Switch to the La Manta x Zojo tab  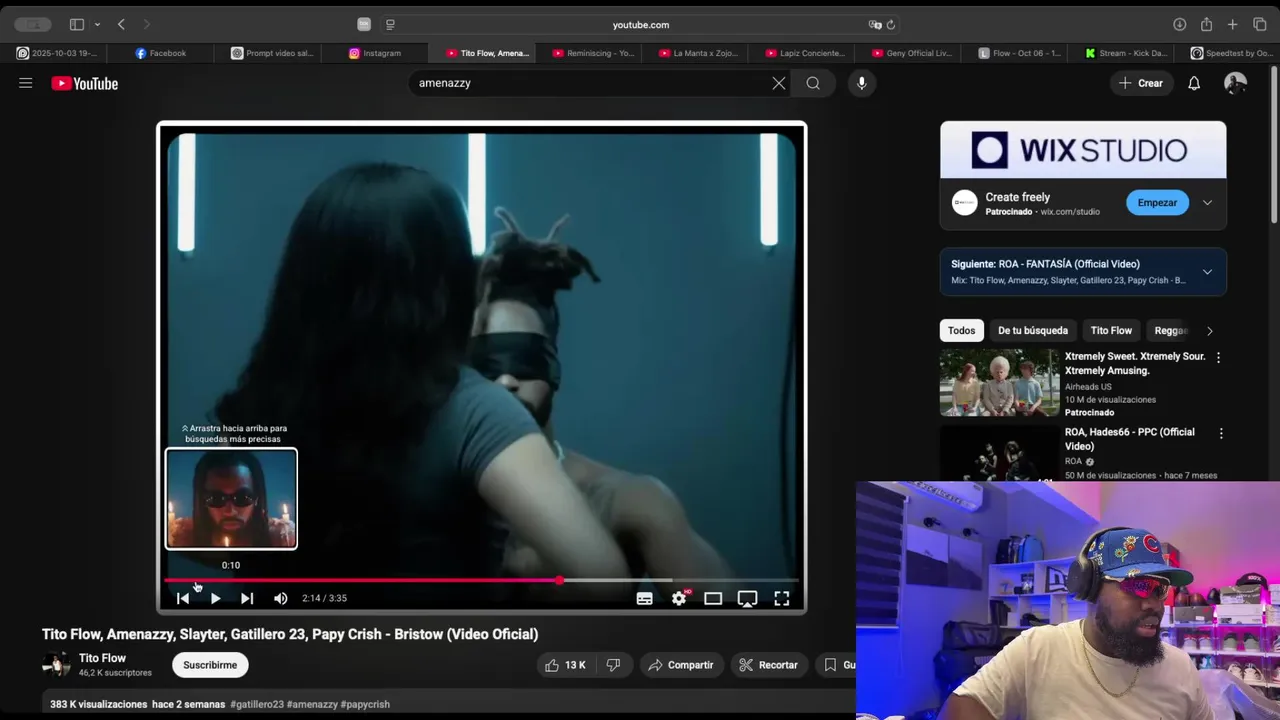pyautogui.click(x=700, y=53)
